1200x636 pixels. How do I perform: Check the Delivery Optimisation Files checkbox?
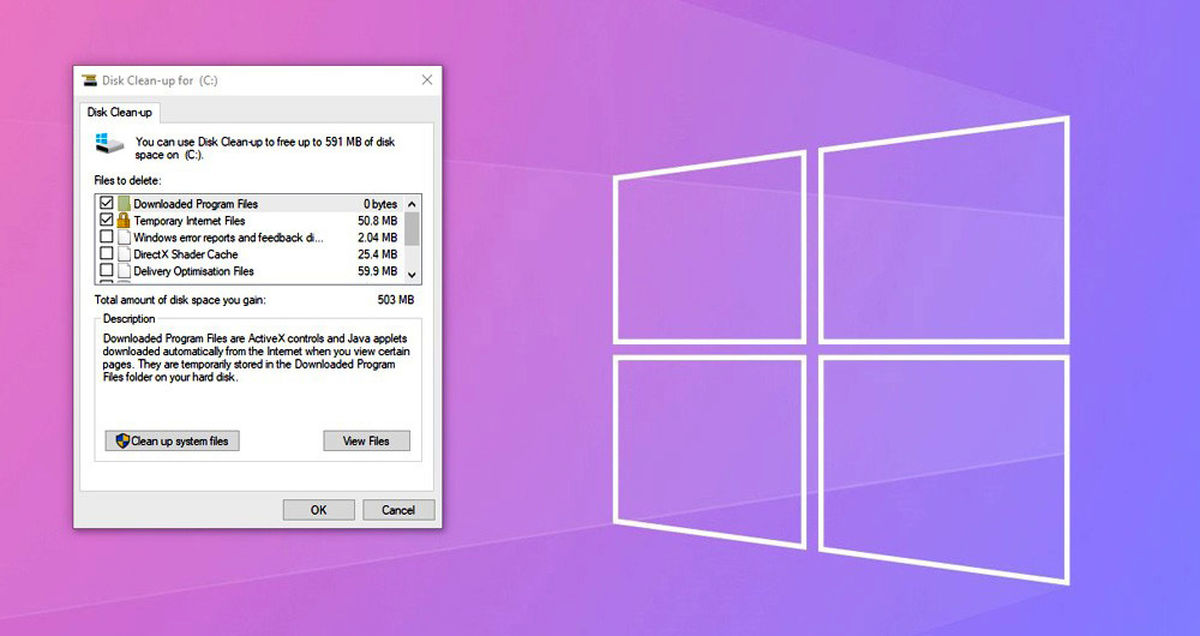coord(106,272)
